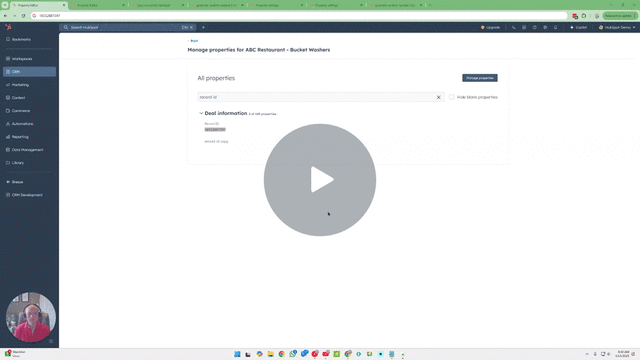Open WhatsApp from the taskbar
This screenshot has height=360, width=640.
(x=293, y=354)
